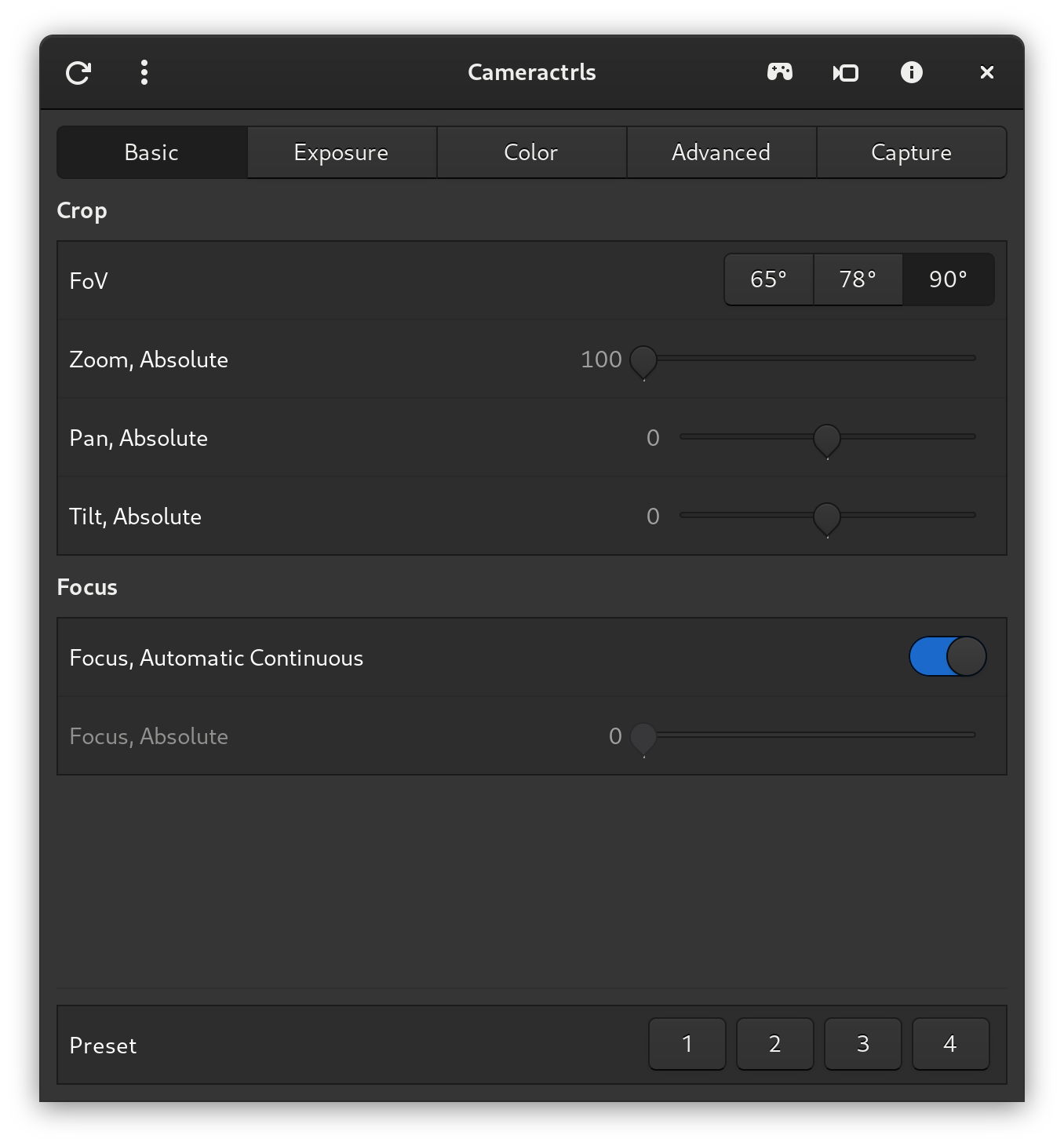Activate preset 1

click(x=687, y=1044)
